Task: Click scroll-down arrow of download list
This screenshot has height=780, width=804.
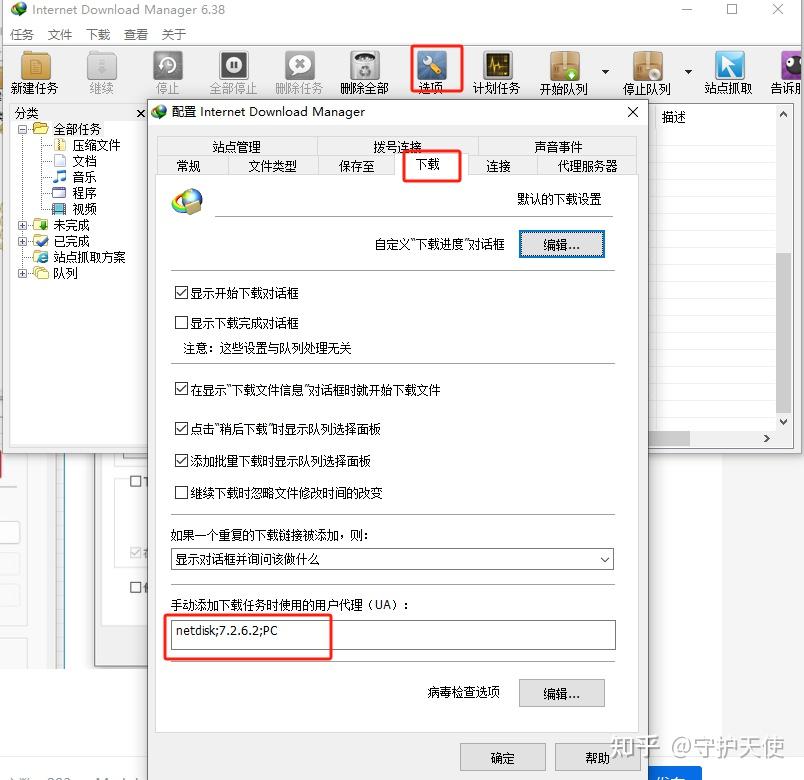Action: coord(783,422)
